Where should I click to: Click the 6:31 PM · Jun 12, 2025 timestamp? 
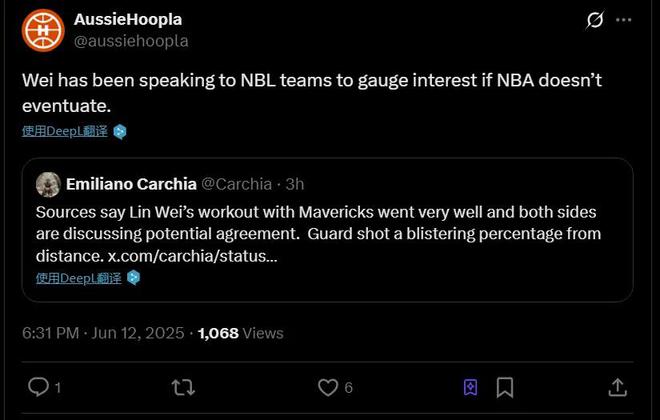tap(104, 333)
